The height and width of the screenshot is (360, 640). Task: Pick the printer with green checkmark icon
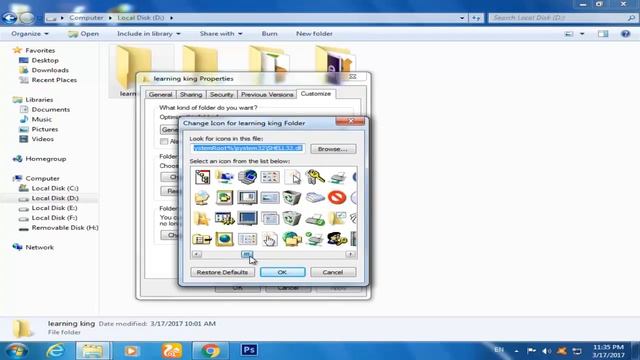click(x=315, y=239)
